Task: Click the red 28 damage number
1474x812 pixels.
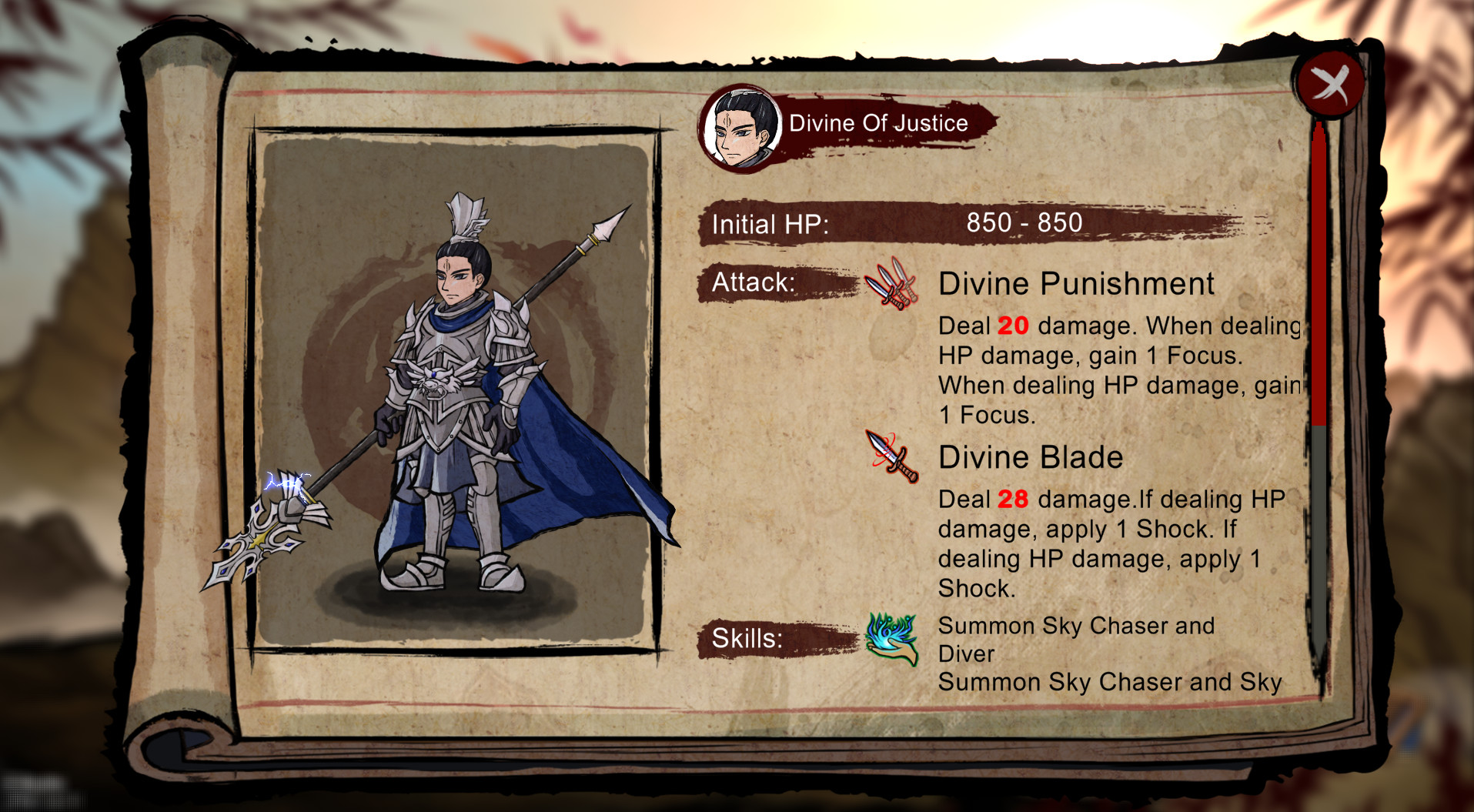Action: tap(1013, 499)
